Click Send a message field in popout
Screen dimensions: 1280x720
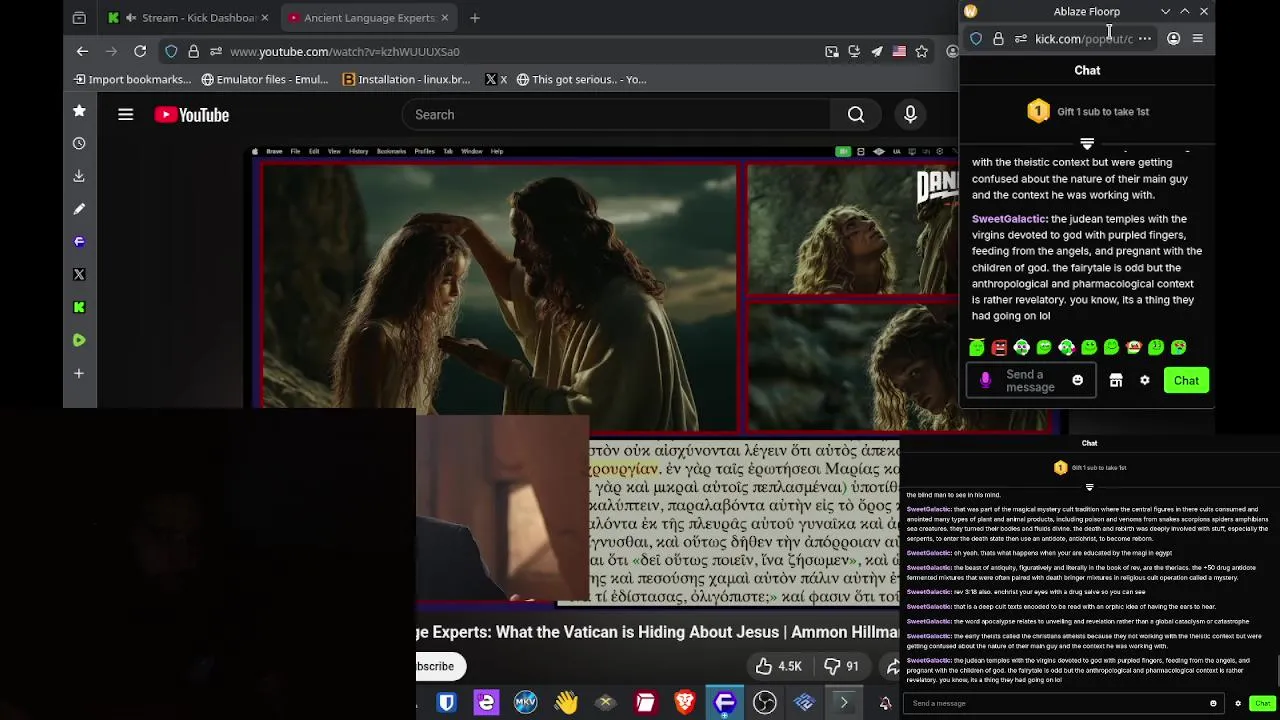tap(1030, 380)
